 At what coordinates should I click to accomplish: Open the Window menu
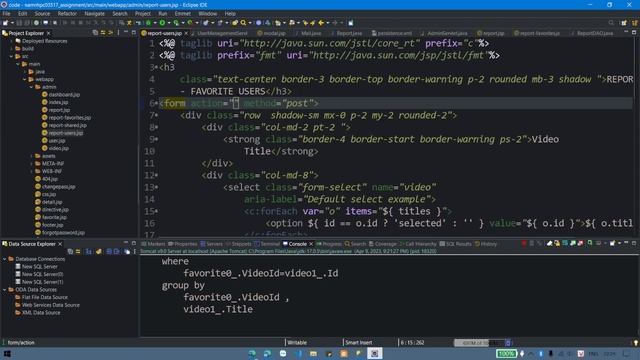[x=207, y=13]
